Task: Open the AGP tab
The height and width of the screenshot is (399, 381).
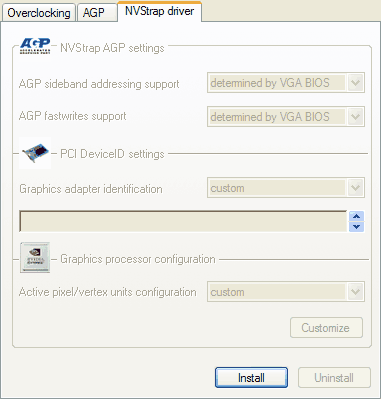Action: tap(97, 13)
